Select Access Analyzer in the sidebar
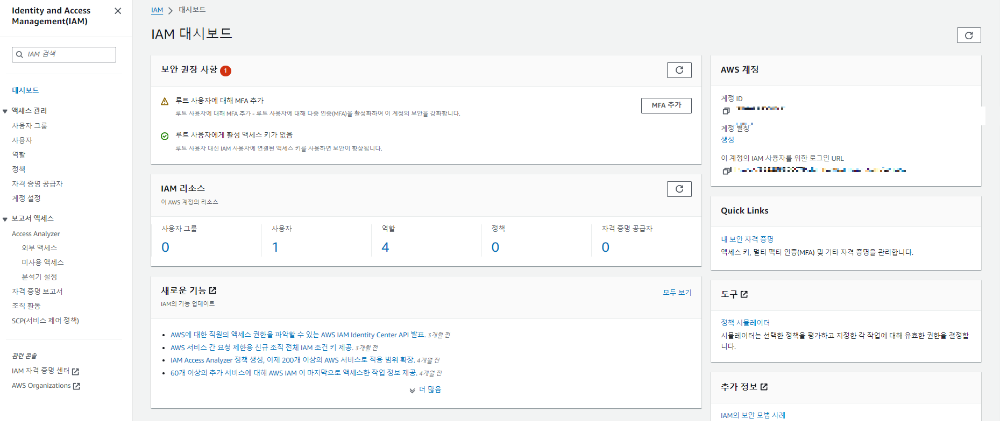1000x421 pixels. point(36,233)
